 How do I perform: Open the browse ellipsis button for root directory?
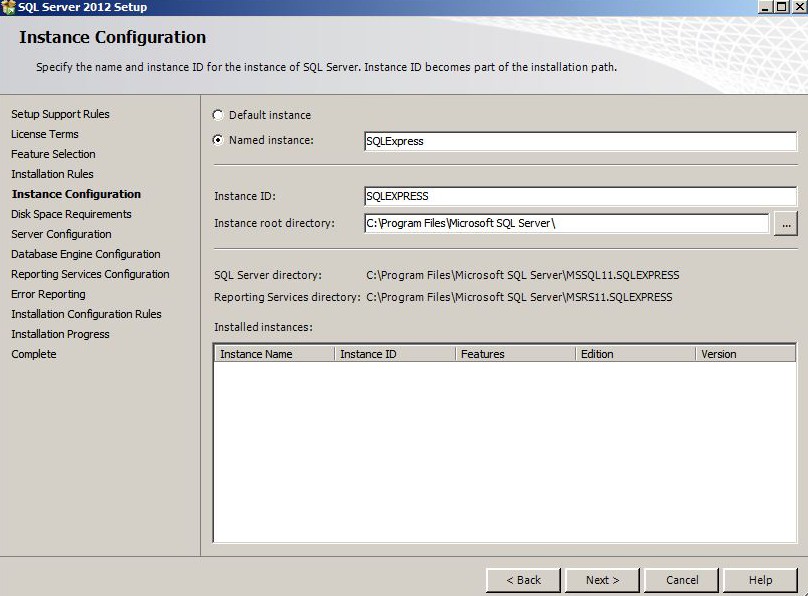point(785,224)
